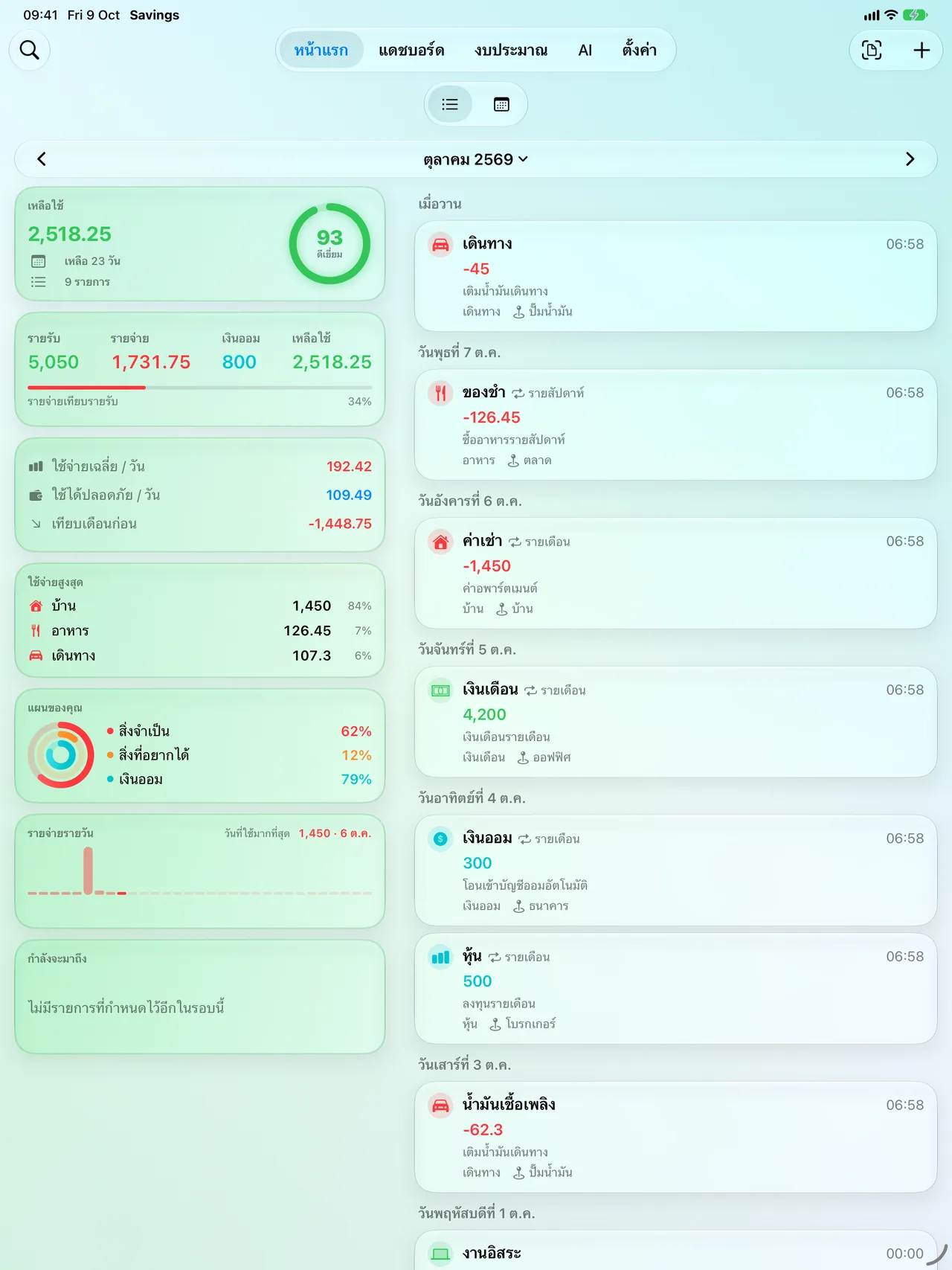Go to previous month arrow
The height and width of the screenshot is (1270, 952).
point(42,158)
